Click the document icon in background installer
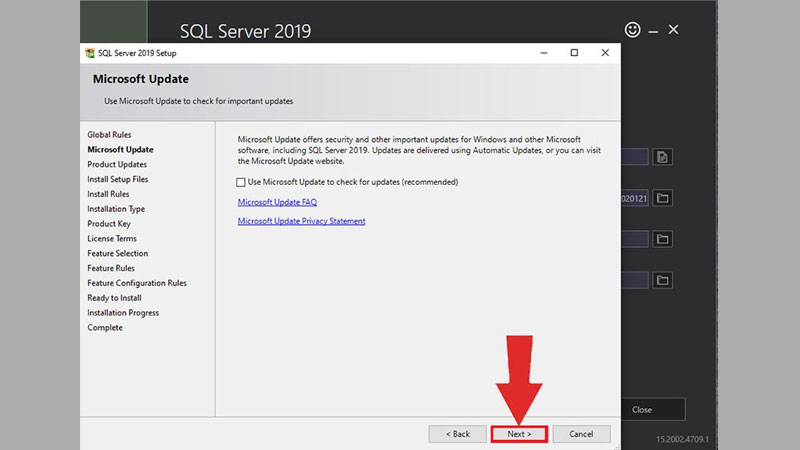Image resolution: width=800 pixels, height=450 pixels. click(x=662, y=157)
